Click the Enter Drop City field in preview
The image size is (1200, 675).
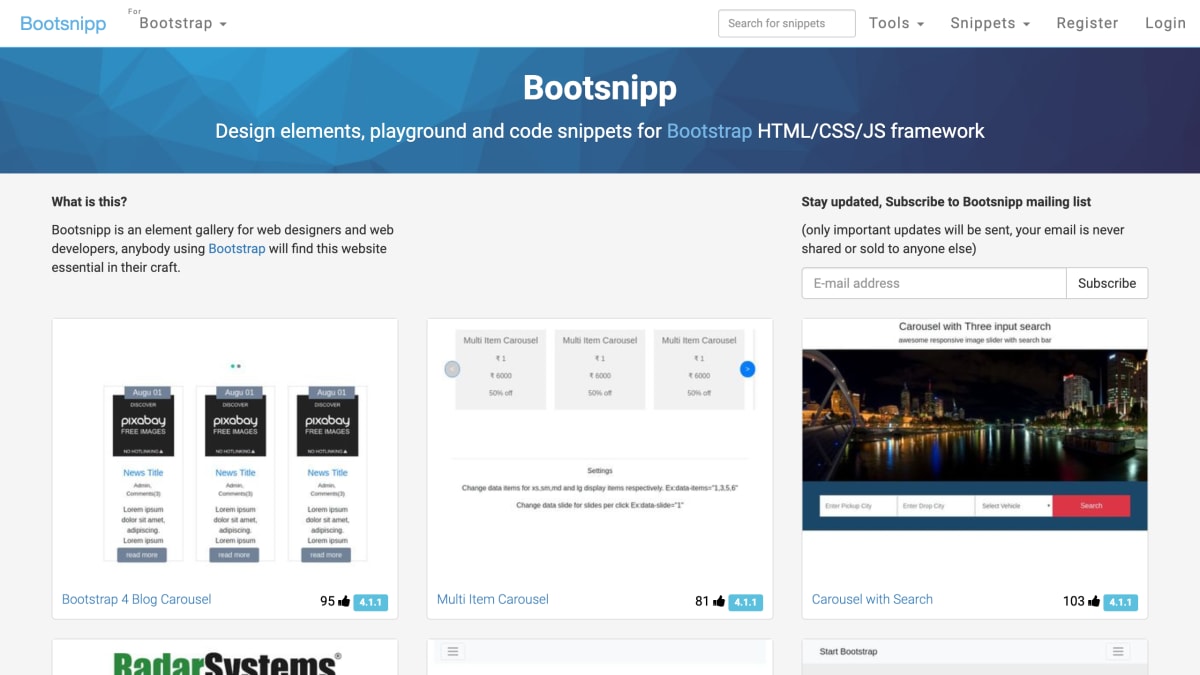point(936,506)
